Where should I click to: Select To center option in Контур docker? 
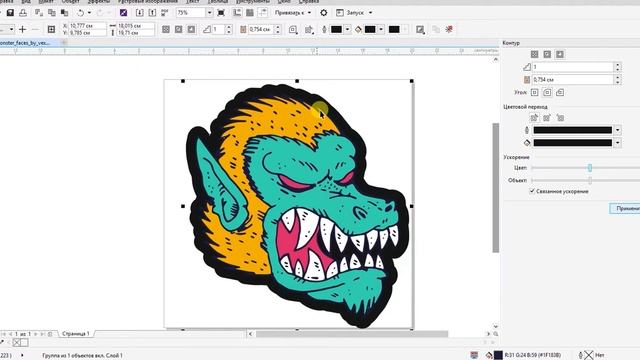coord(534,54)
